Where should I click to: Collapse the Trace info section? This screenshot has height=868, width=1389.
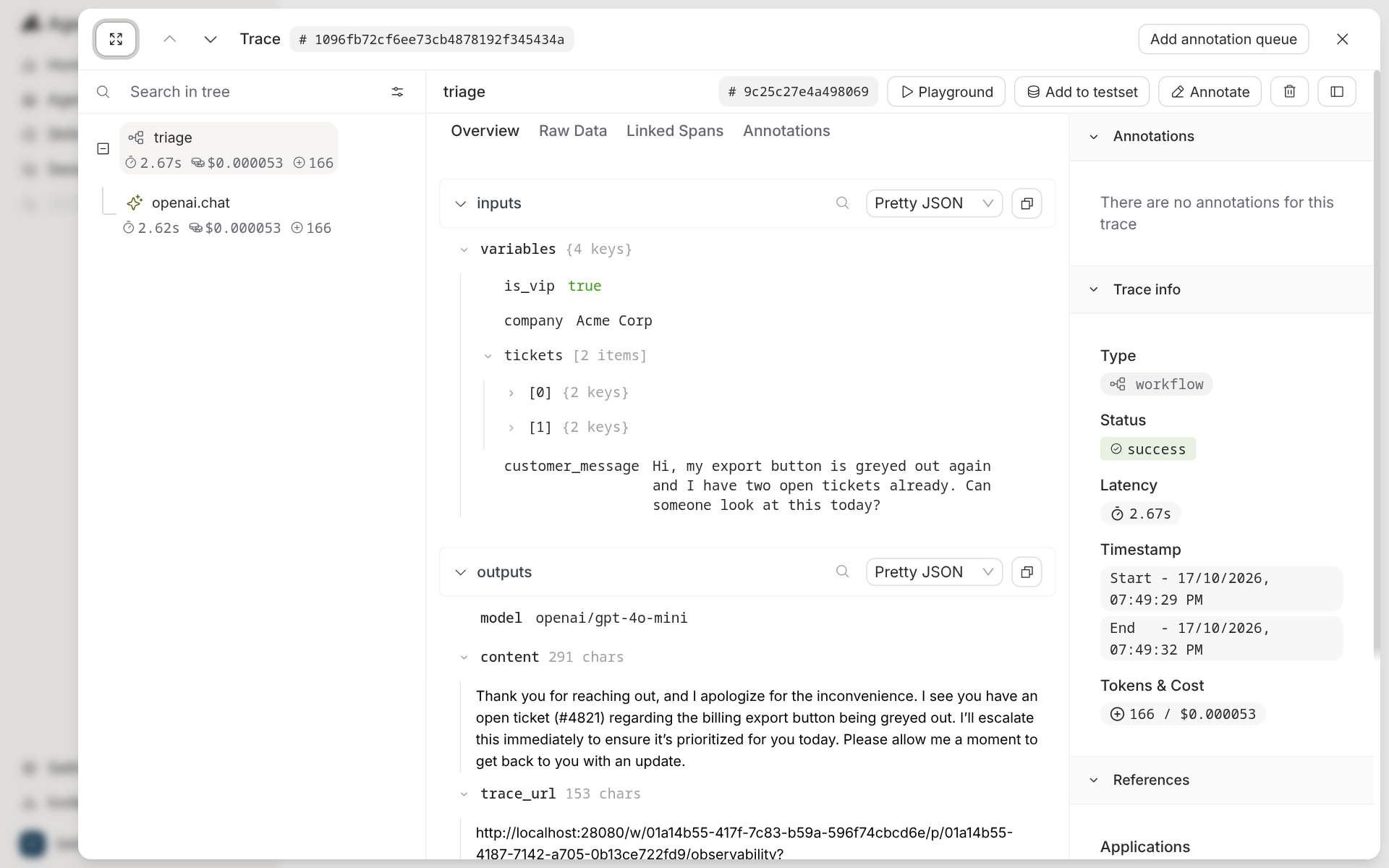(1094, 289)
